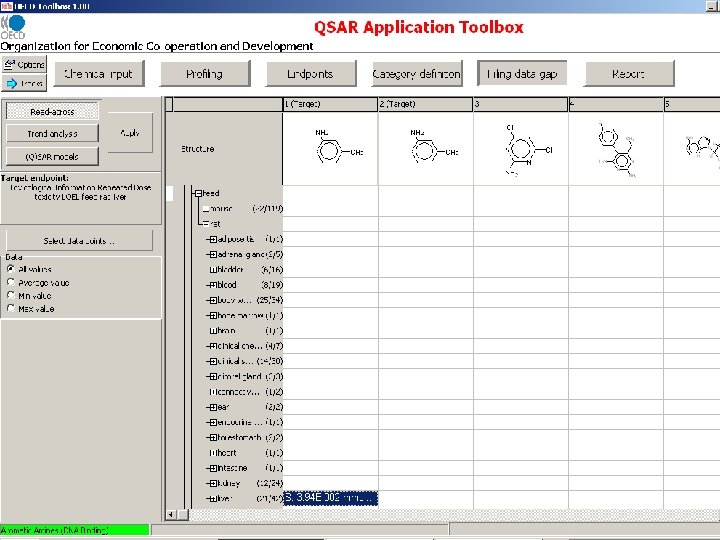Image resolution: width=720 pixels, height=540 pixels.
Task: Select the 1 (Target) column header
Action: (330, 104)
